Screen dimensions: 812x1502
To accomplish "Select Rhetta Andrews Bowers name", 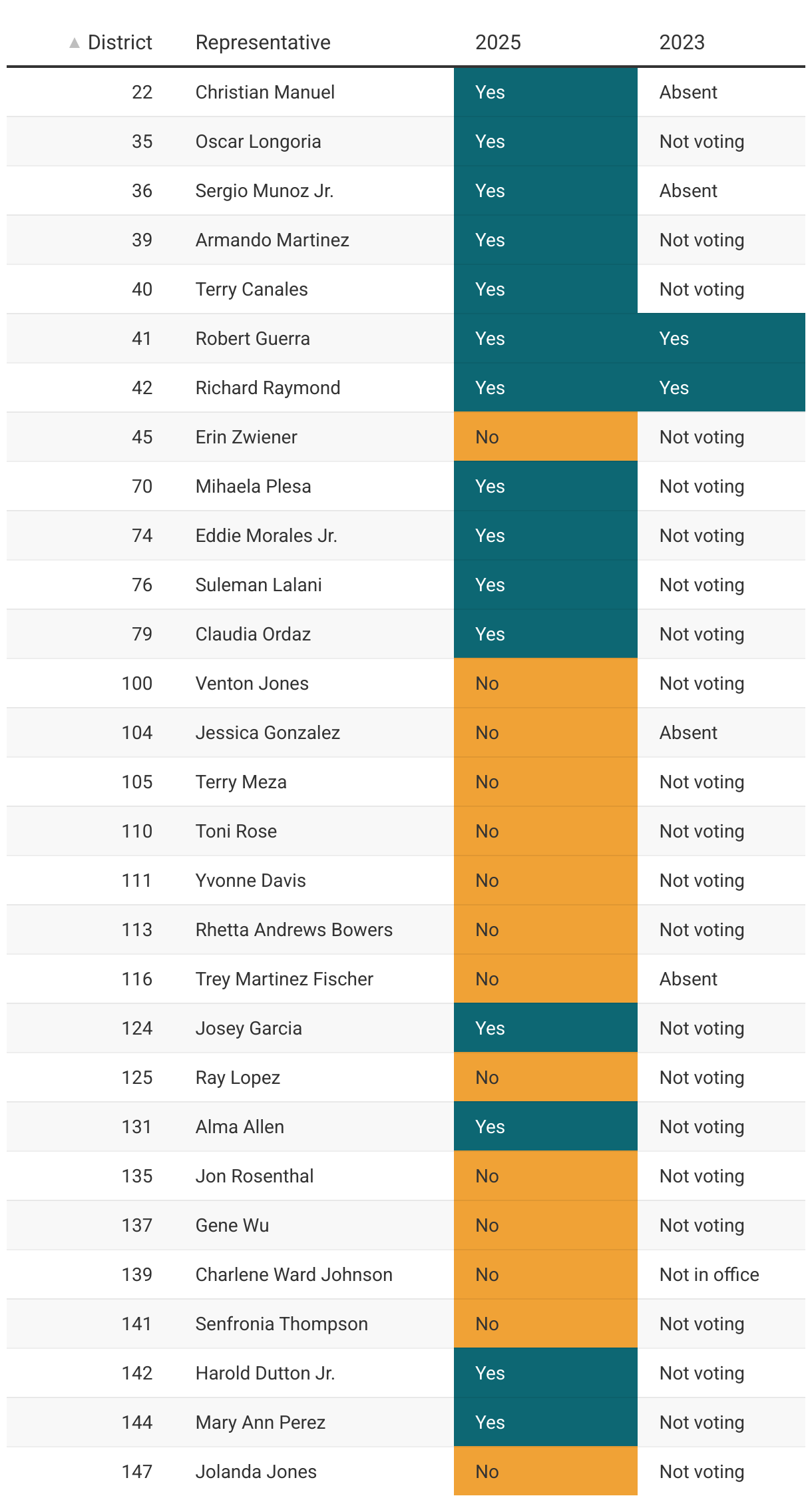I will (x=294, y=929).
